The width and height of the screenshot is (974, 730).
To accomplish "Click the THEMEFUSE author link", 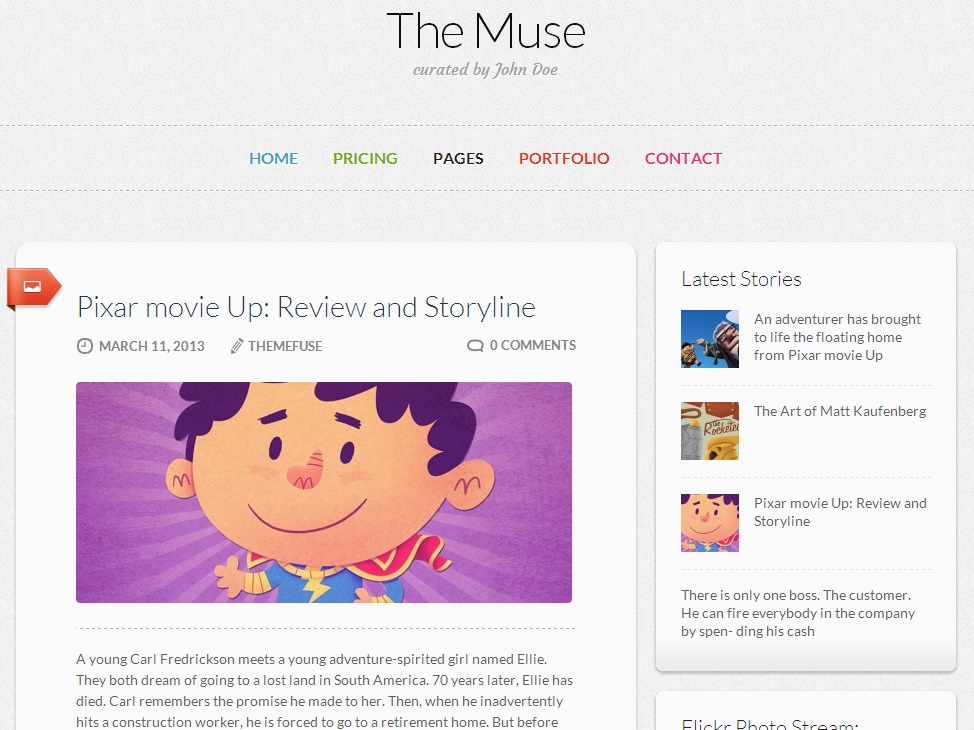I will [x=285, y=346].
